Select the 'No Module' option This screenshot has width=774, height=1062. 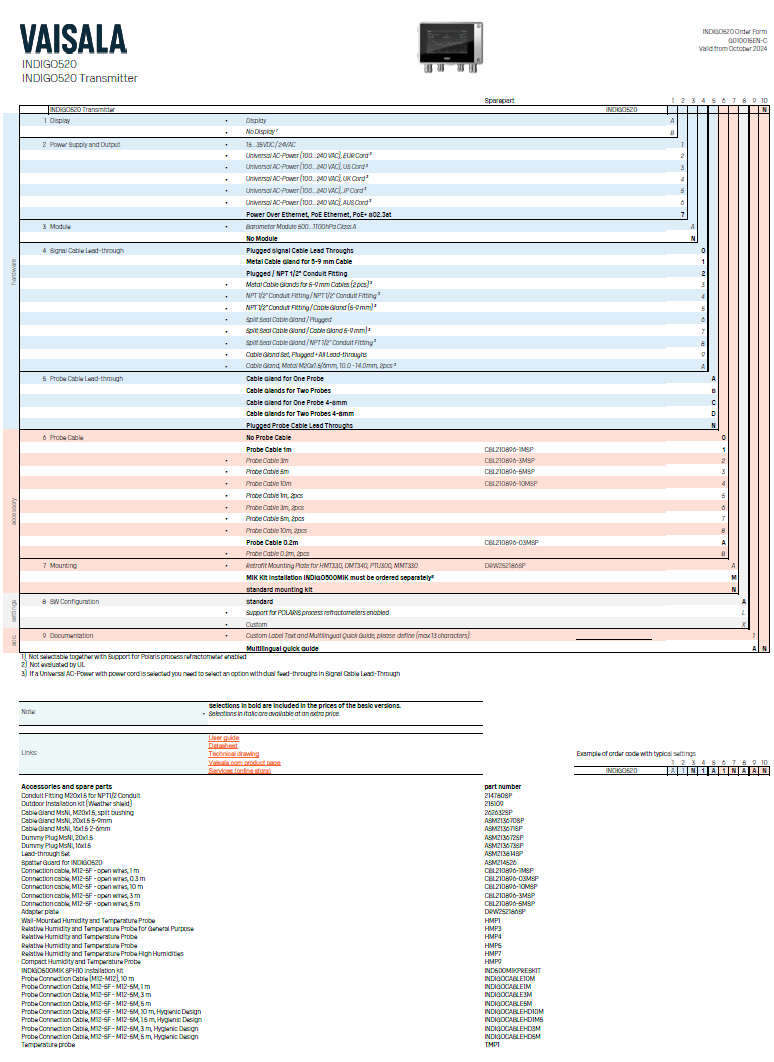pos(261,238)
